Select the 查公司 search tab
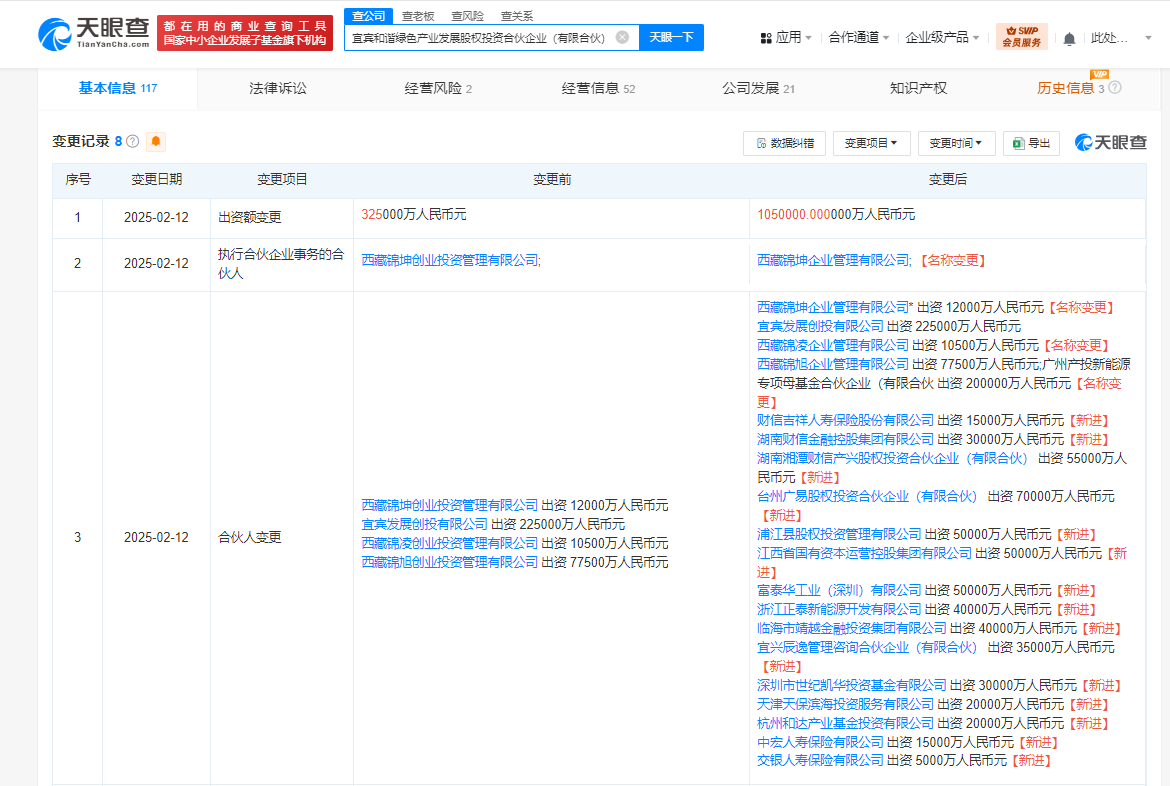Screen dimensions: 1170x786 pyautogui.click(x=369, y=16)
